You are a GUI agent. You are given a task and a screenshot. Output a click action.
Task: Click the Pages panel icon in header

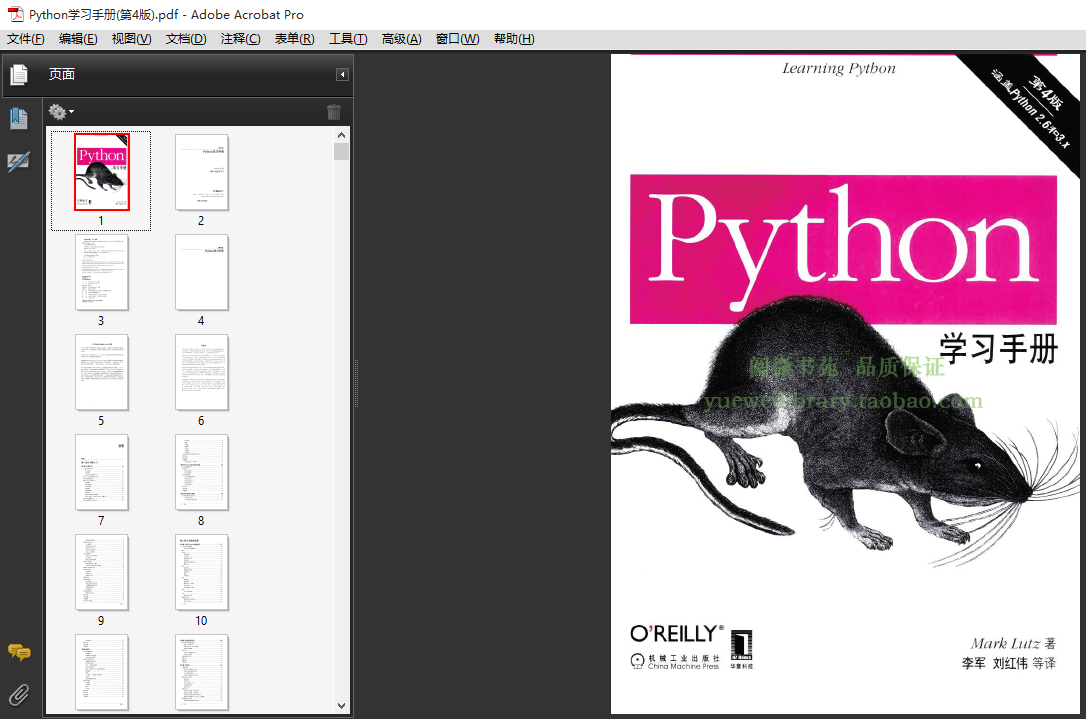(19, 74)
